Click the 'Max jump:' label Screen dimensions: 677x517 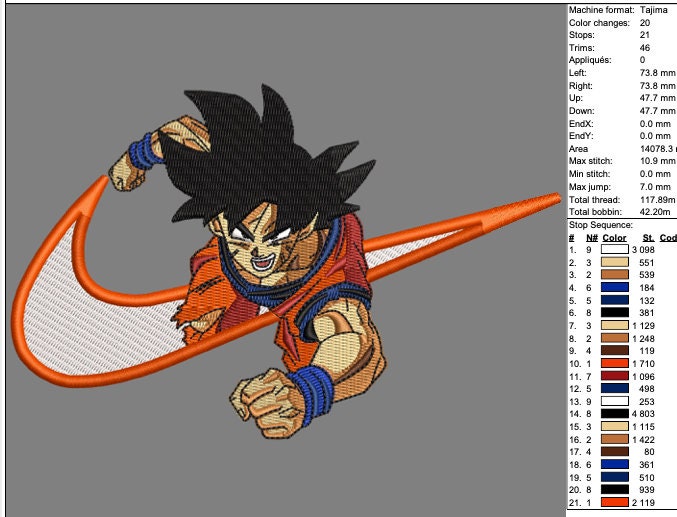click(x=589, y=187)
